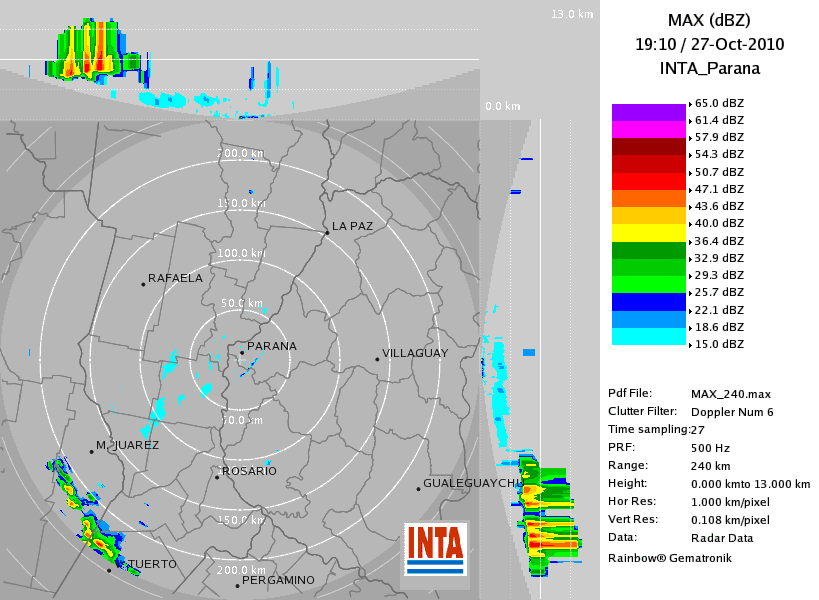Click the 29.3 dBZ legend label
819x600 pixels.
coord(719,275)
